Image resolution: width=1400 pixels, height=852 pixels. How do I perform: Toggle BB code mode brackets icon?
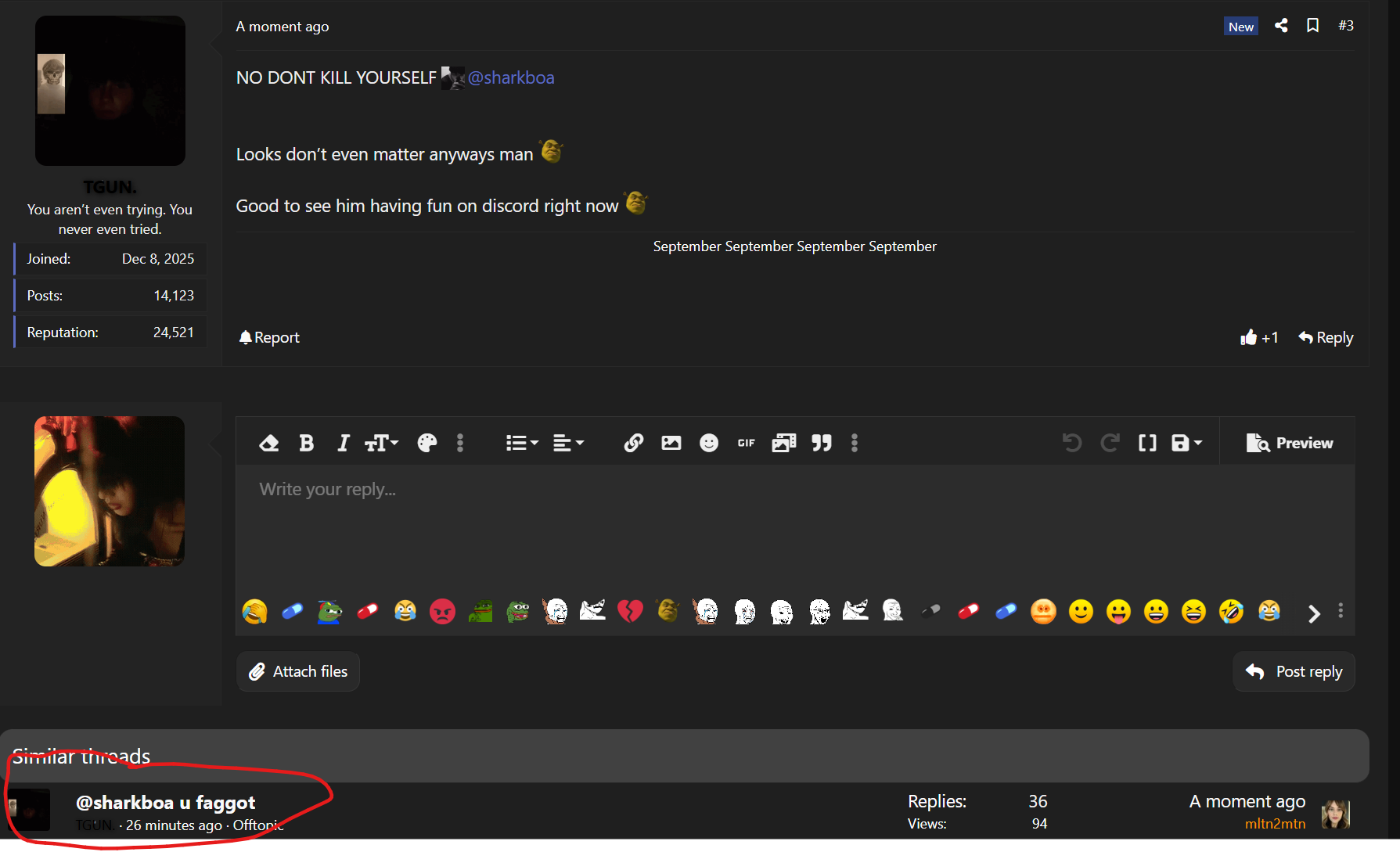click(1147, 443)
